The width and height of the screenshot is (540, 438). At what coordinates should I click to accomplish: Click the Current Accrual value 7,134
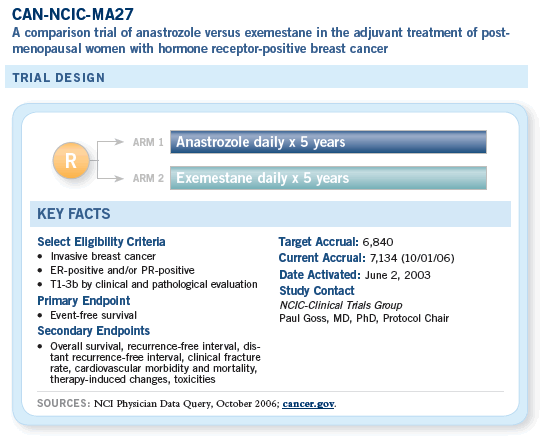point(383,258)
